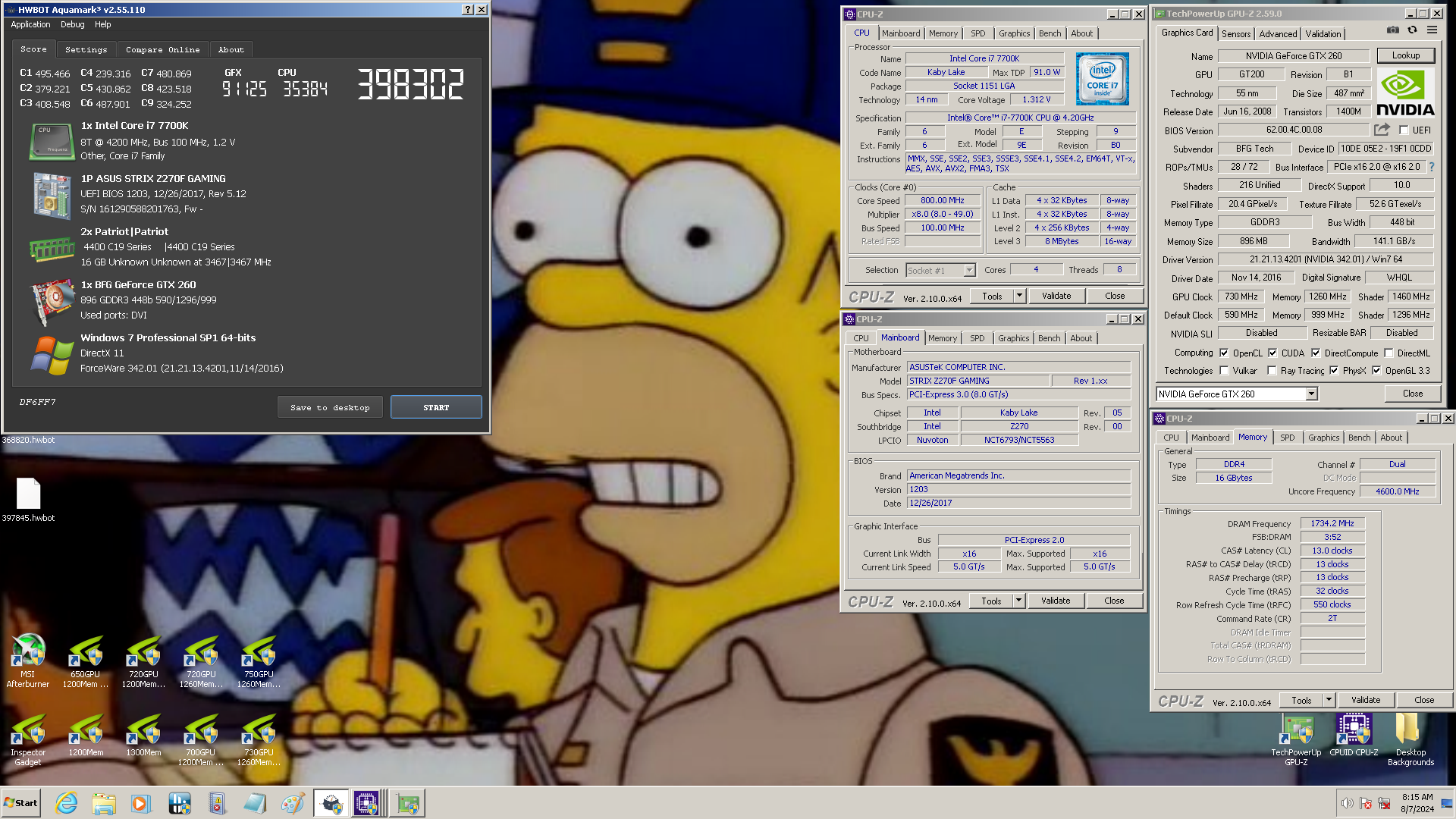The image size is (1456, 819).
Task: Open Windows Explorer from taskbar
Action: (x=104, y=803)
